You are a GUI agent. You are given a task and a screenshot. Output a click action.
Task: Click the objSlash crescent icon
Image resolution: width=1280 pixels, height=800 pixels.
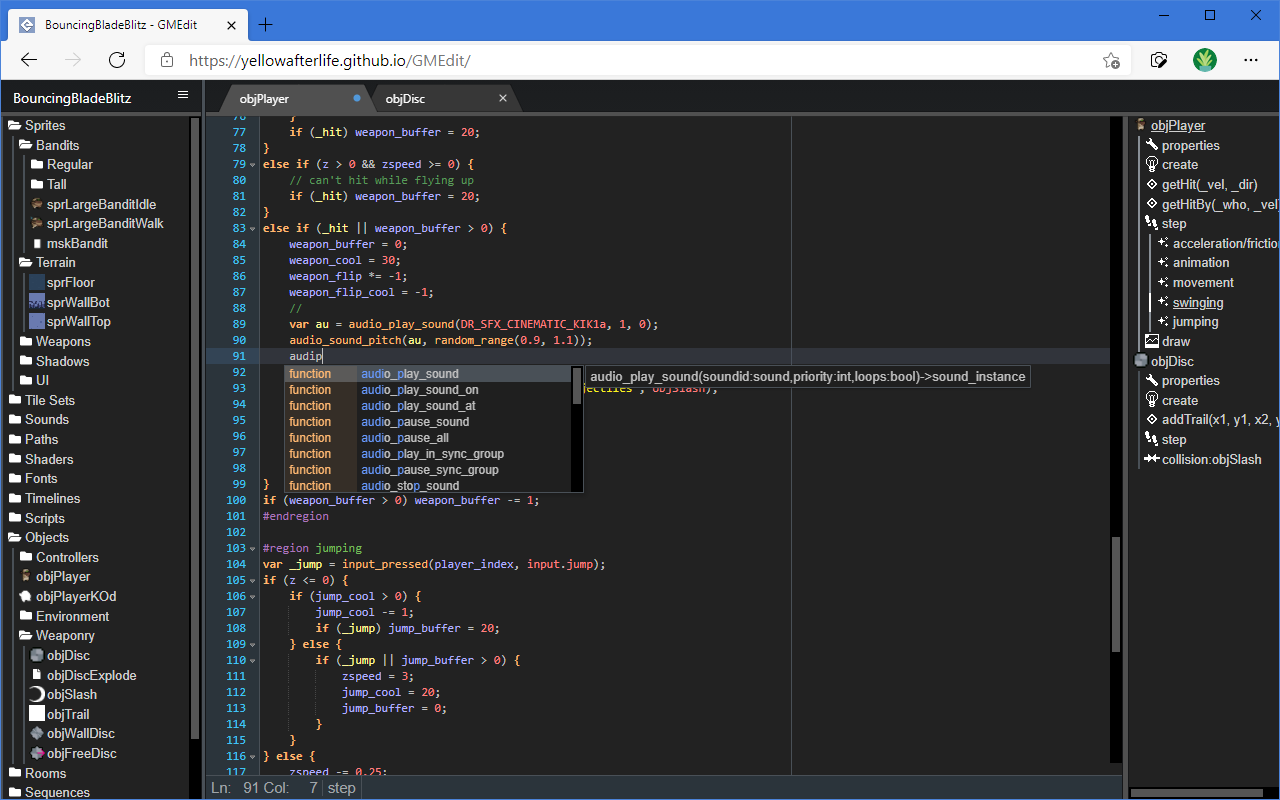click(x=37, y=695)
